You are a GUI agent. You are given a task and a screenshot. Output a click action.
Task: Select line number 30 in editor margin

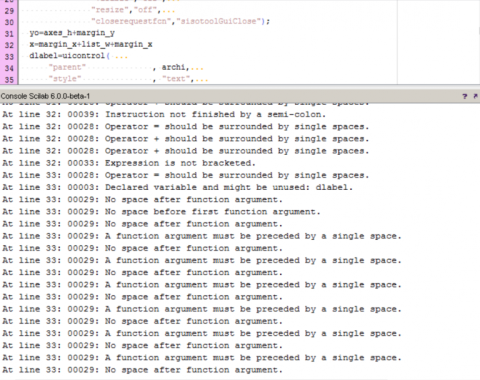coord(9,22)
